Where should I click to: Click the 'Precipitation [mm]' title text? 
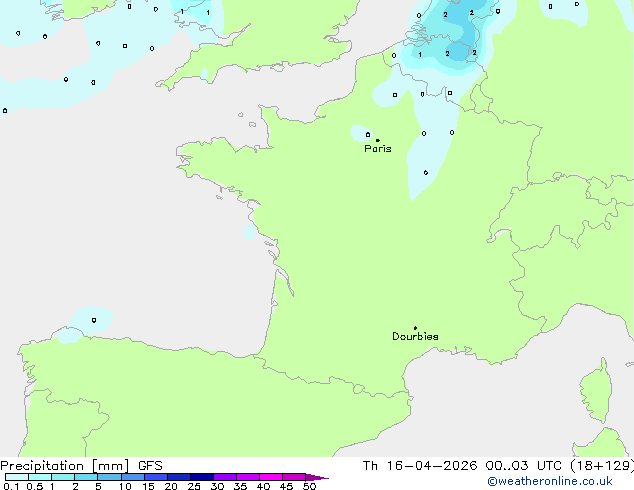point(65,466)
